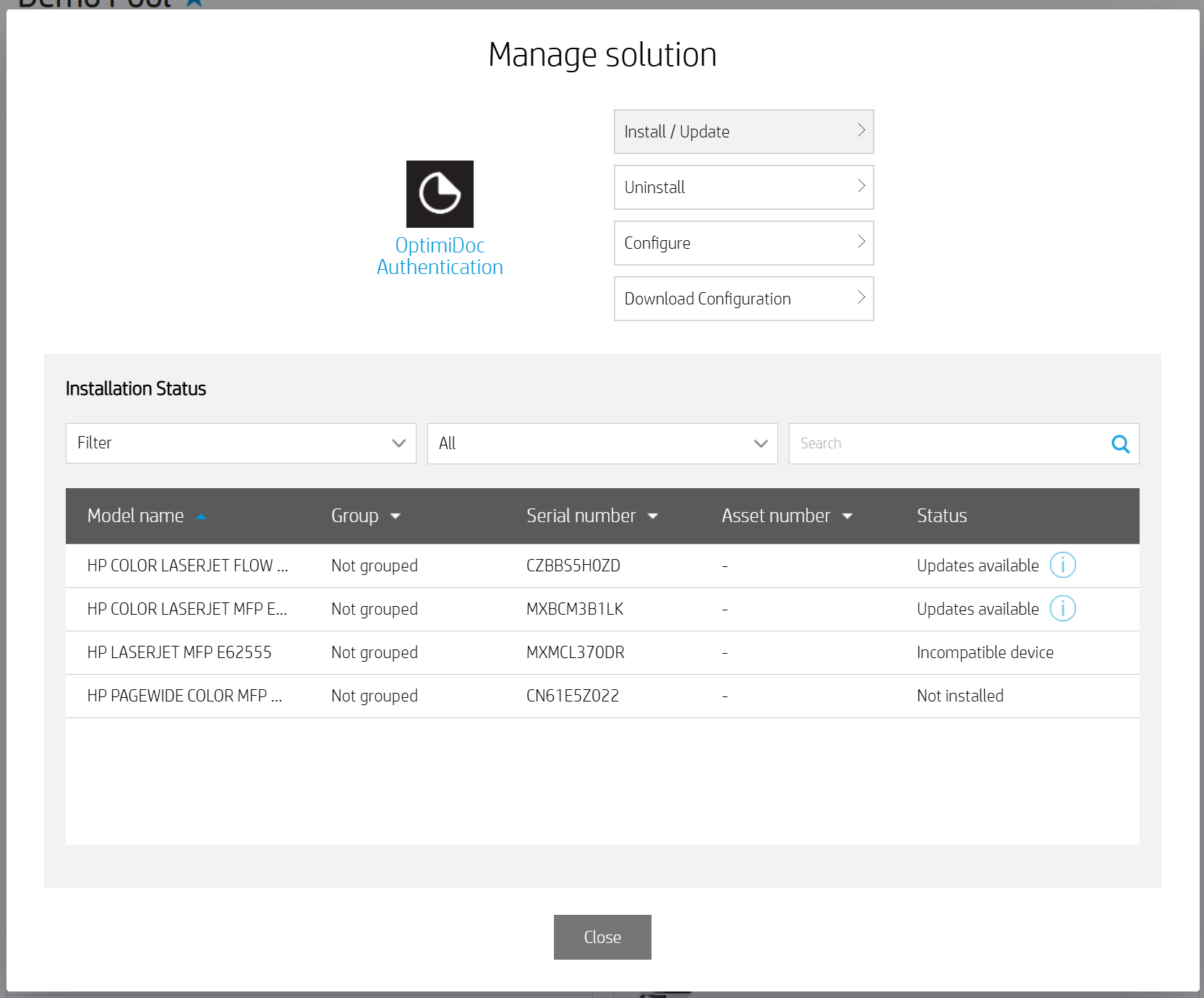1204x998 pixels.
Task: Click the Serial number sort arrow
Action: 653,516
